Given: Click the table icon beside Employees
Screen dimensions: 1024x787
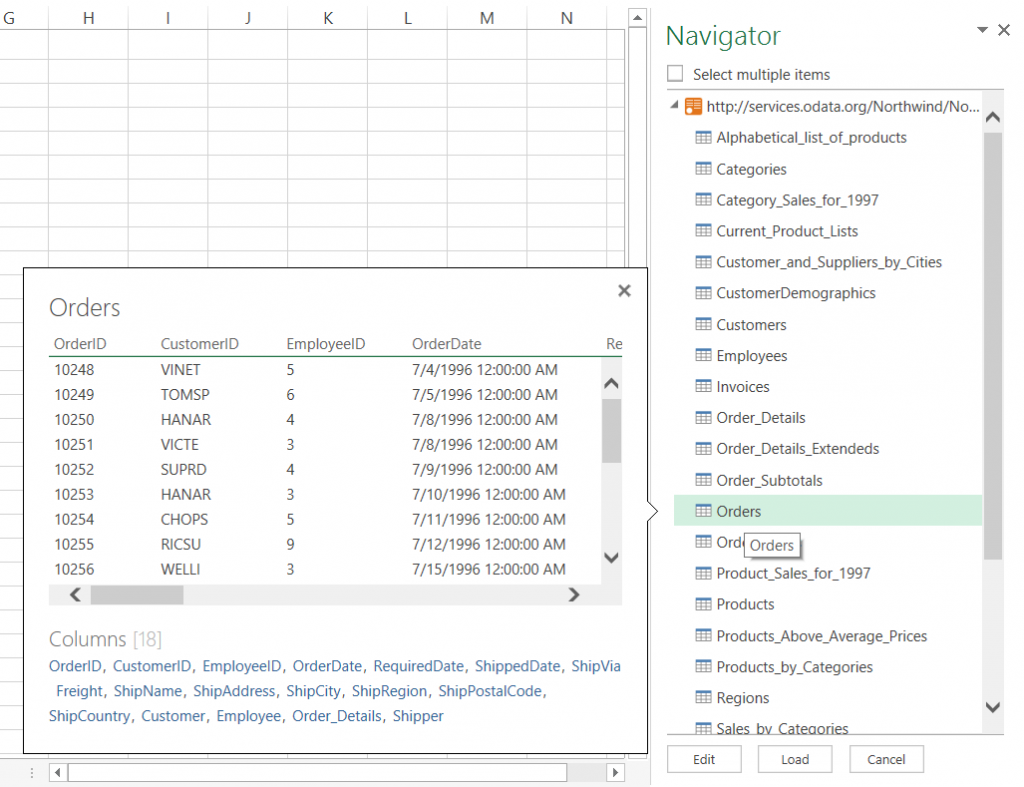Looking at the screenshot, I should (x=703, y=355).
